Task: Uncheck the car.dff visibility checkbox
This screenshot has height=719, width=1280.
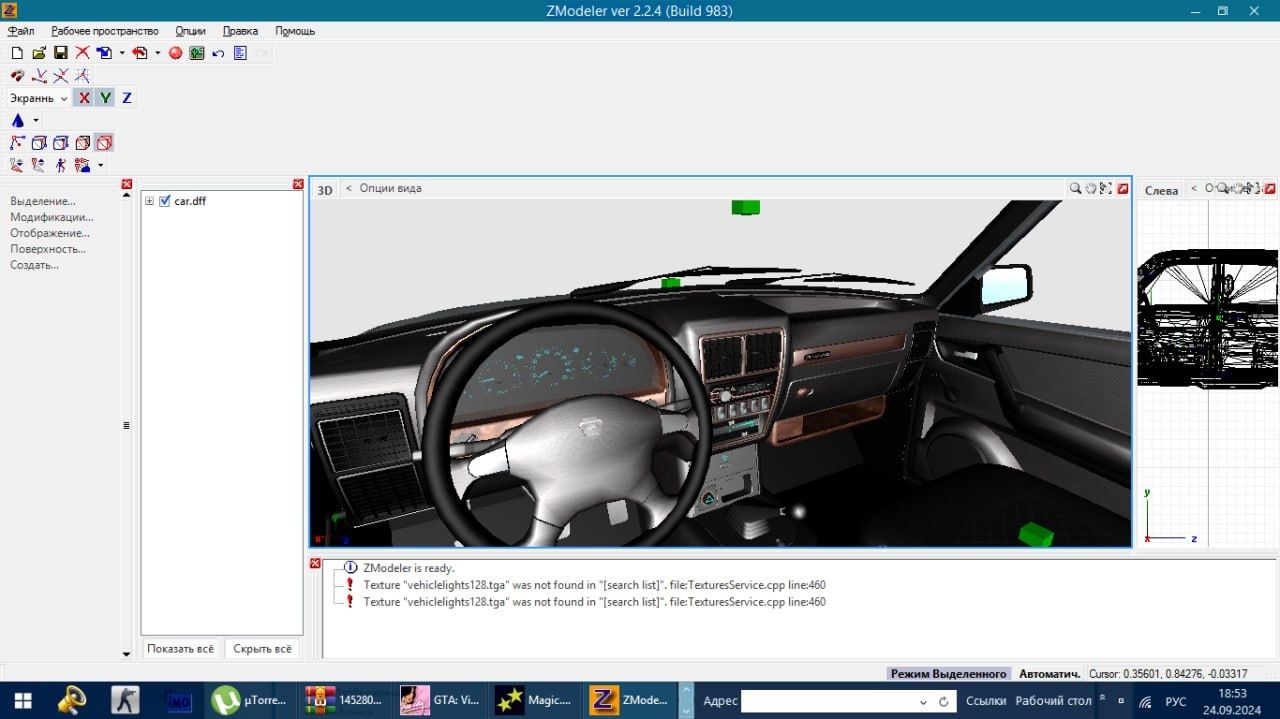Action: pyautogui.click(x=165, y=201)
